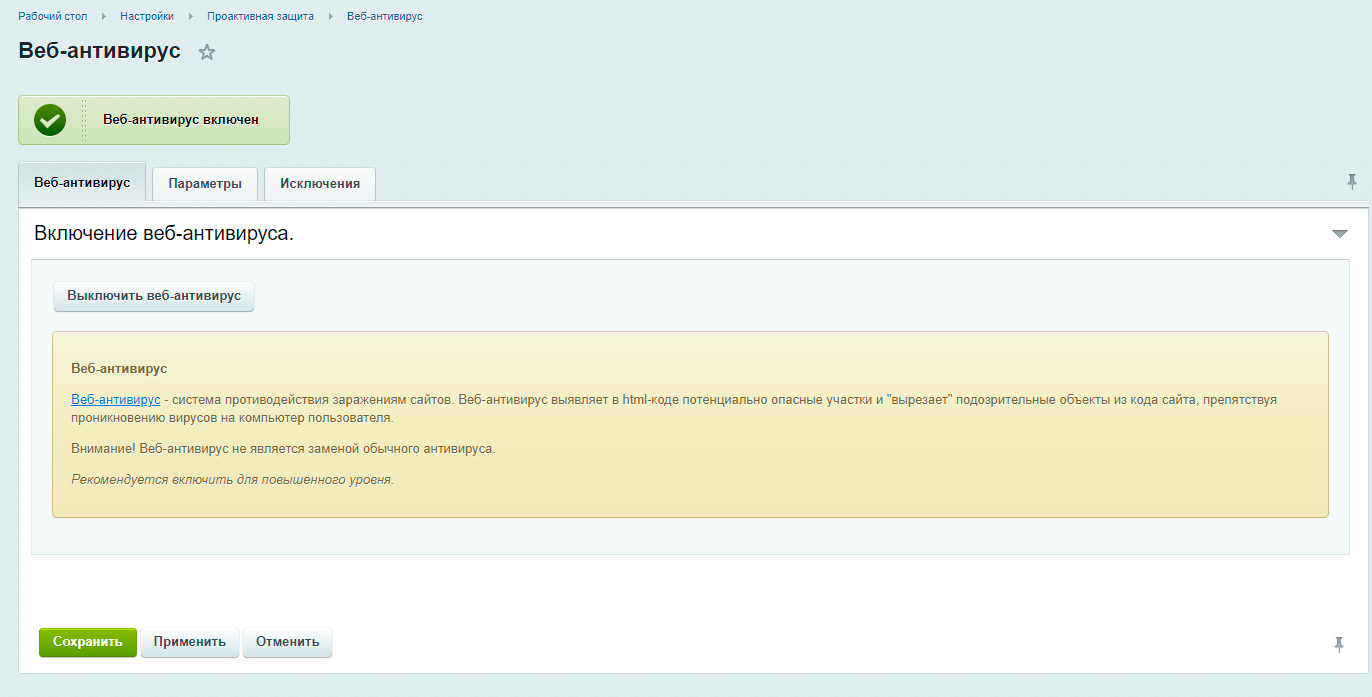
Task: Add page to favorites with star icon
Action: pyautogui.click(x=207, y=53)
